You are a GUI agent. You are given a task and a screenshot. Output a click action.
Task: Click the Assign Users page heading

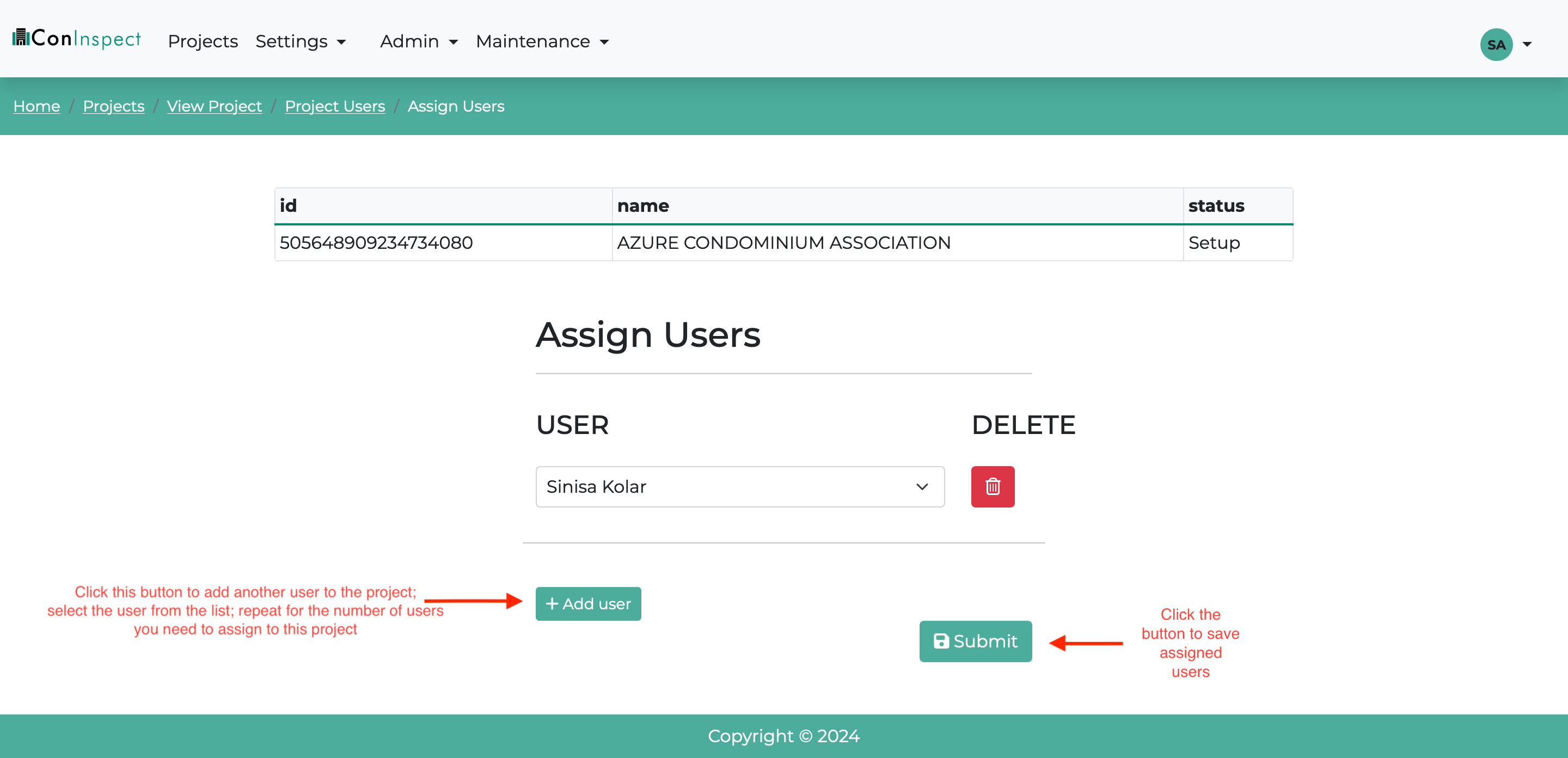click(648, 335)
